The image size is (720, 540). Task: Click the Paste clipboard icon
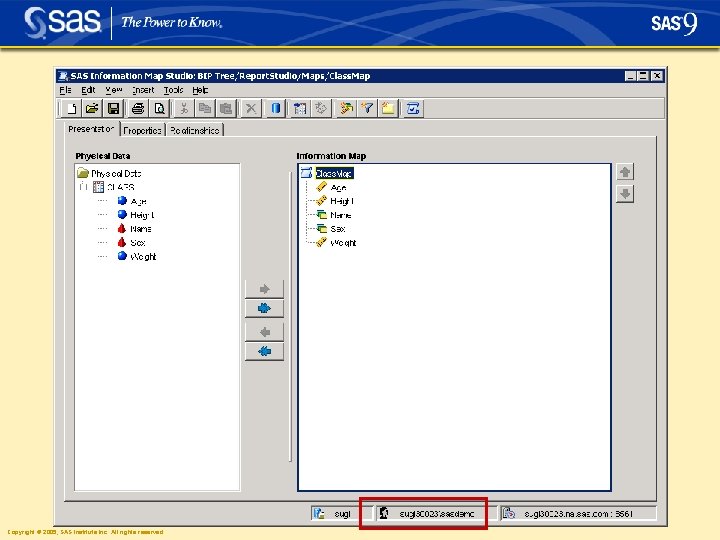pos(226,109)
